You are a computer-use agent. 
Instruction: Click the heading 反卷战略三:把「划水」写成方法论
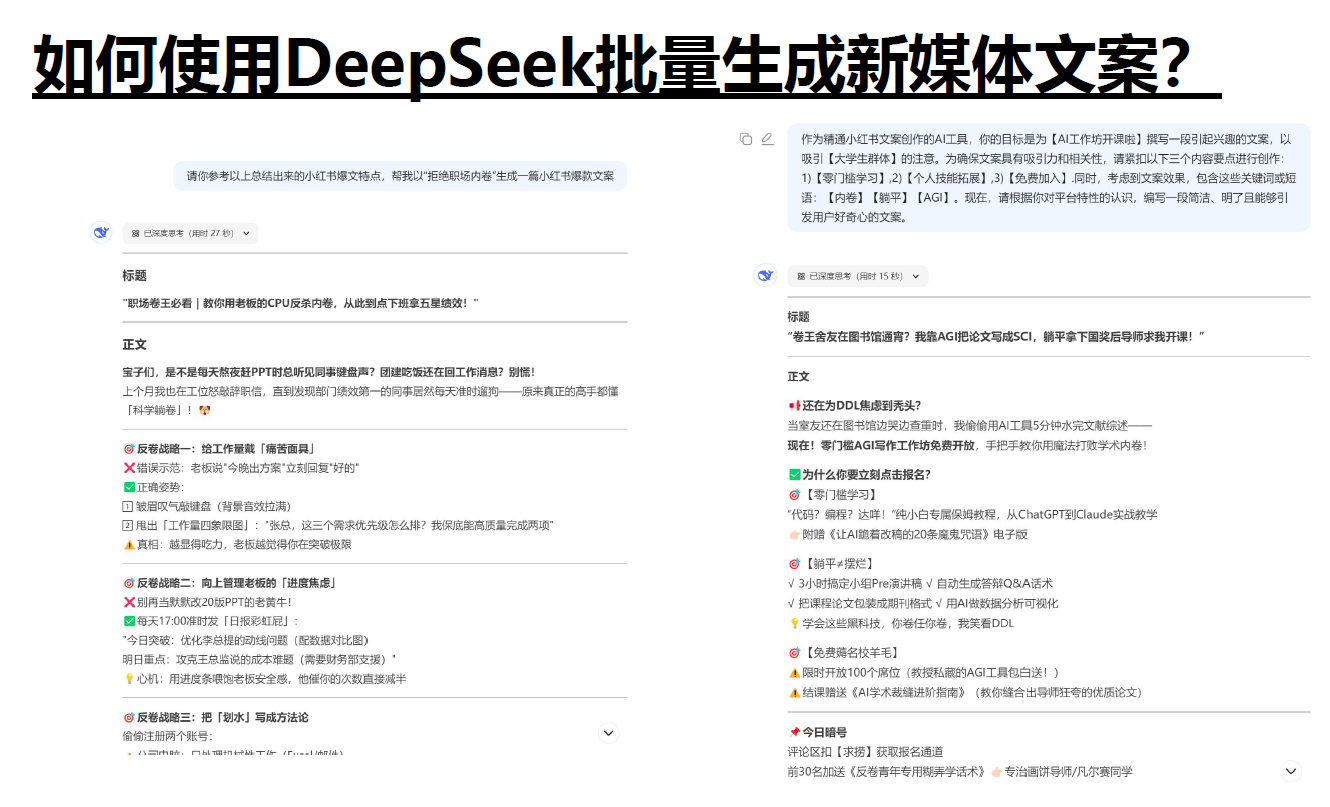click(x=215, y=717)
